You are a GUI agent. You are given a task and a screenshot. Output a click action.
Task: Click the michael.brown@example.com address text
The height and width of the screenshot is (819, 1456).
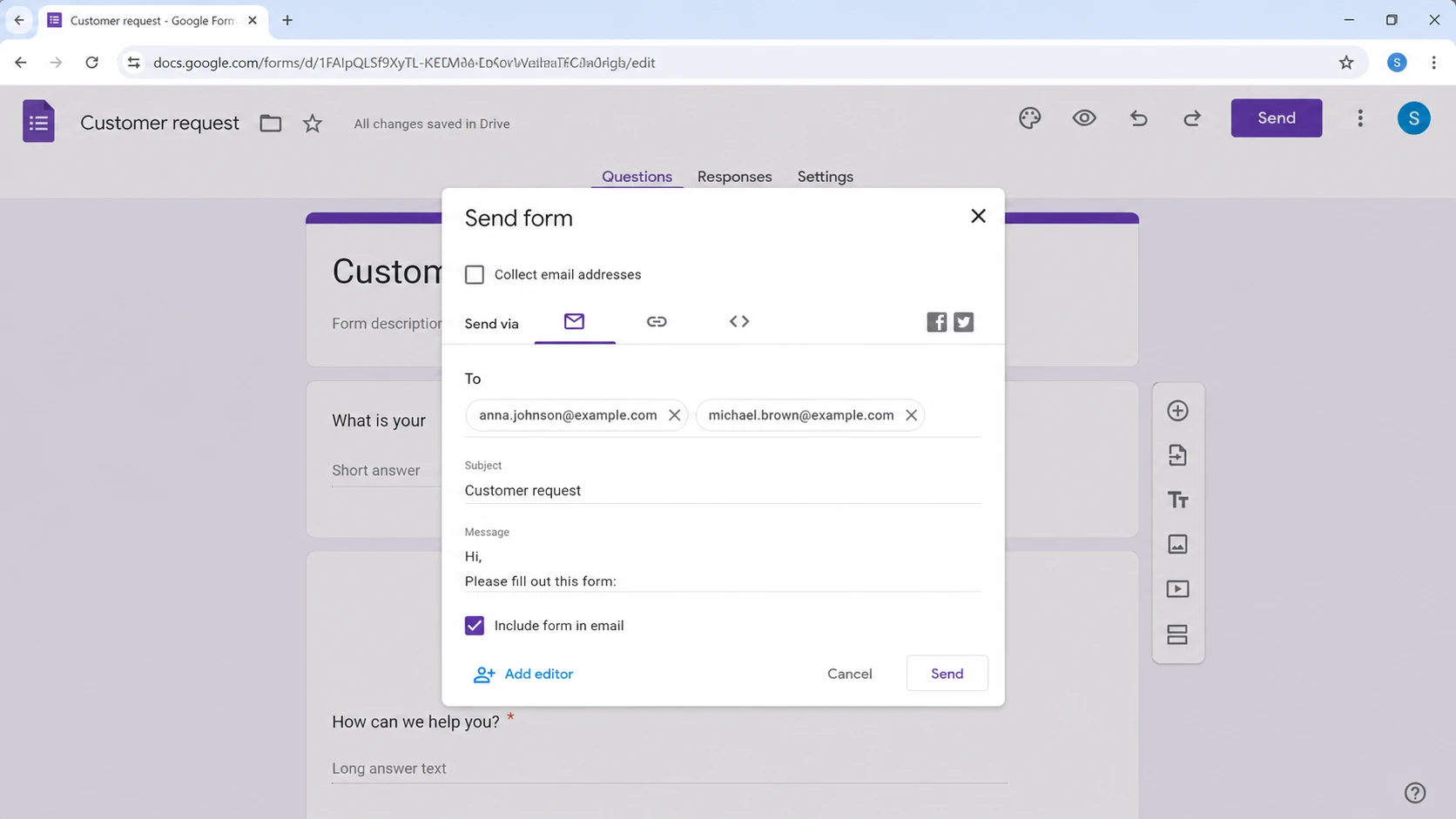pyautogui.click(x=800, y=415)
